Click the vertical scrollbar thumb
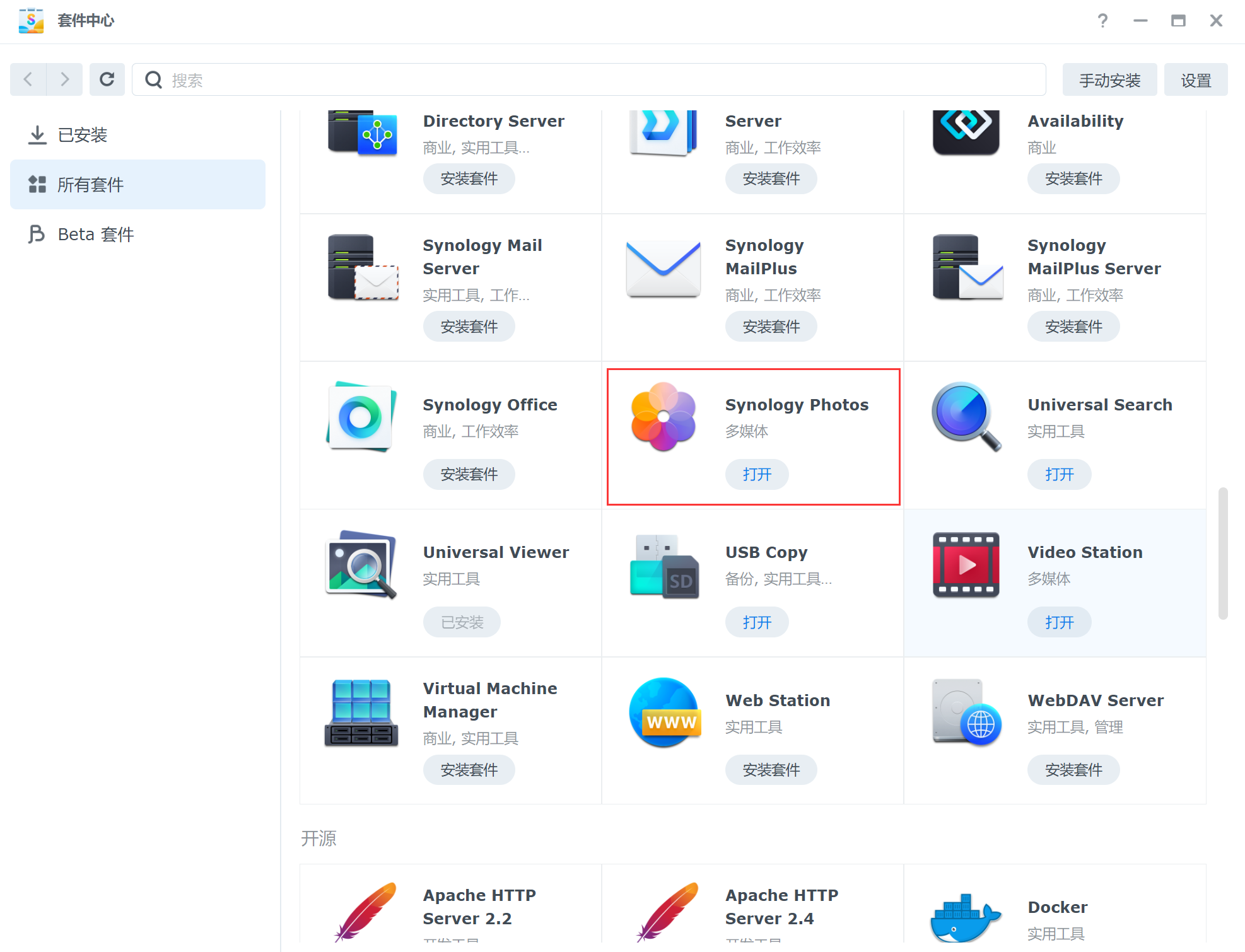This screenshot has height=952, width=1245. [x=1222, y=553]
